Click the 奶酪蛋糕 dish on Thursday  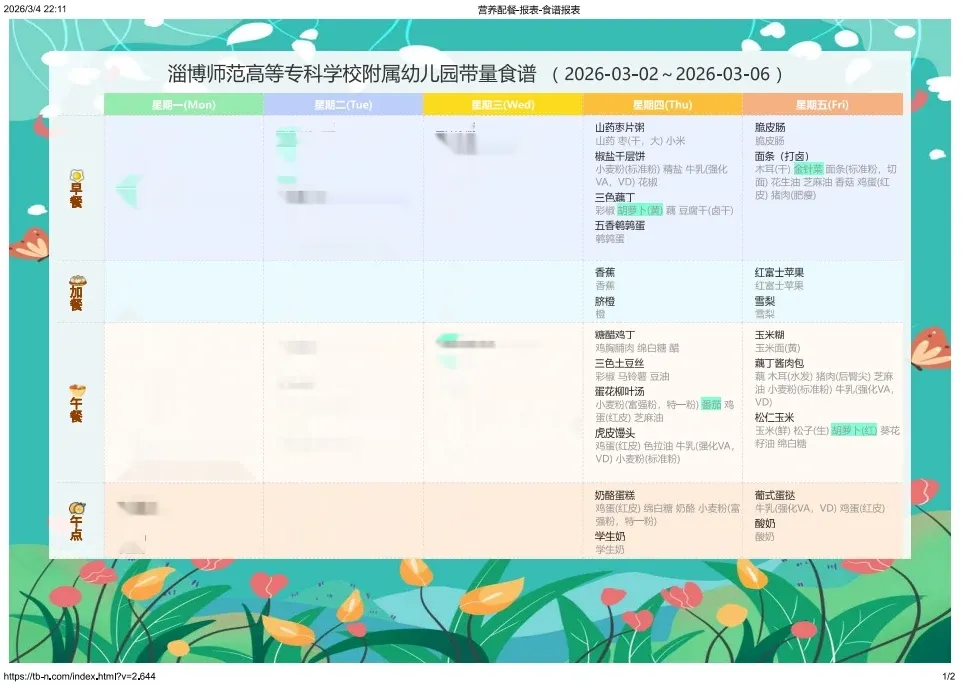pyautogui.click(x=615, y=495)
